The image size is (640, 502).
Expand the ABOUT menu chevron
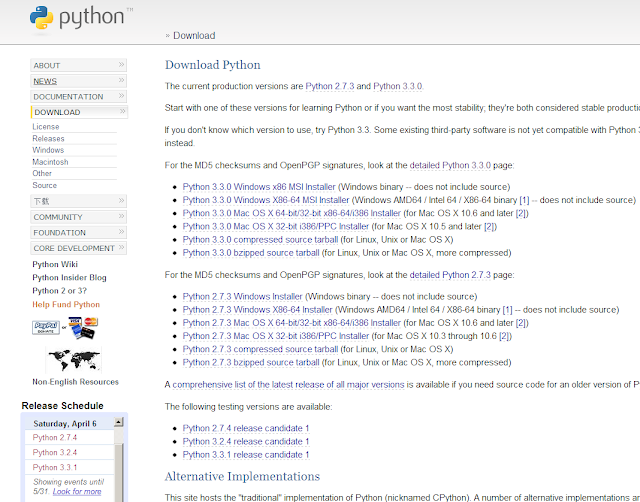[121, 64]
